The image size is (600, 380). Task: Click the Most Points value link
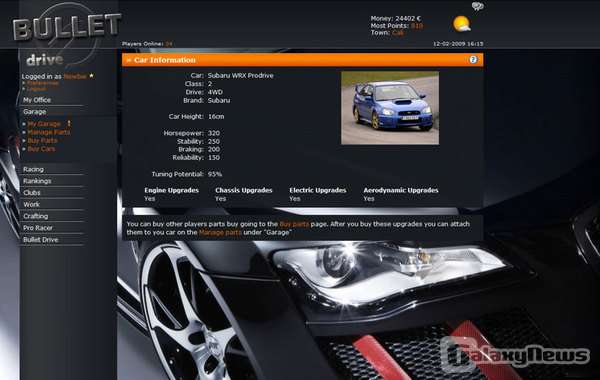(417, 26)
